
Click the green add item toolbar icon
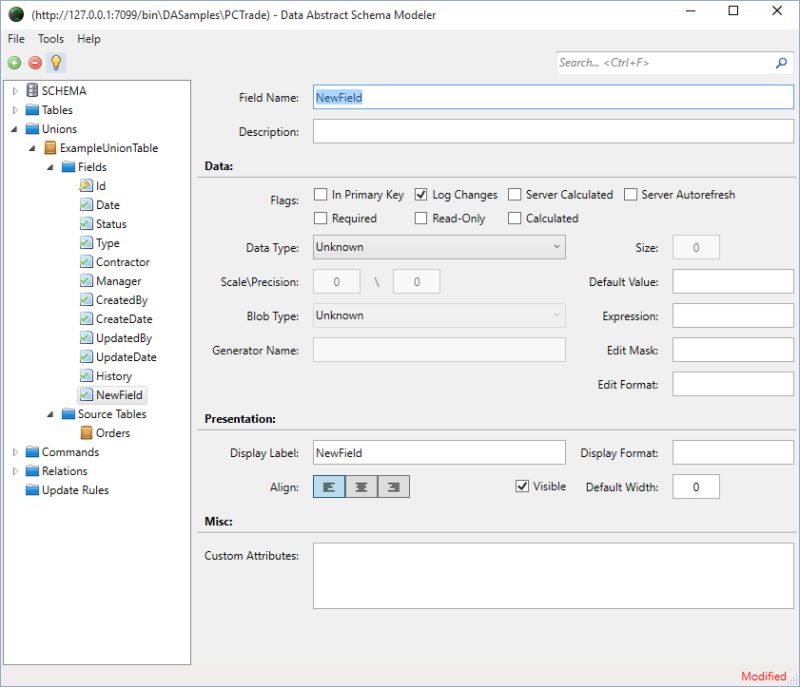14,63
